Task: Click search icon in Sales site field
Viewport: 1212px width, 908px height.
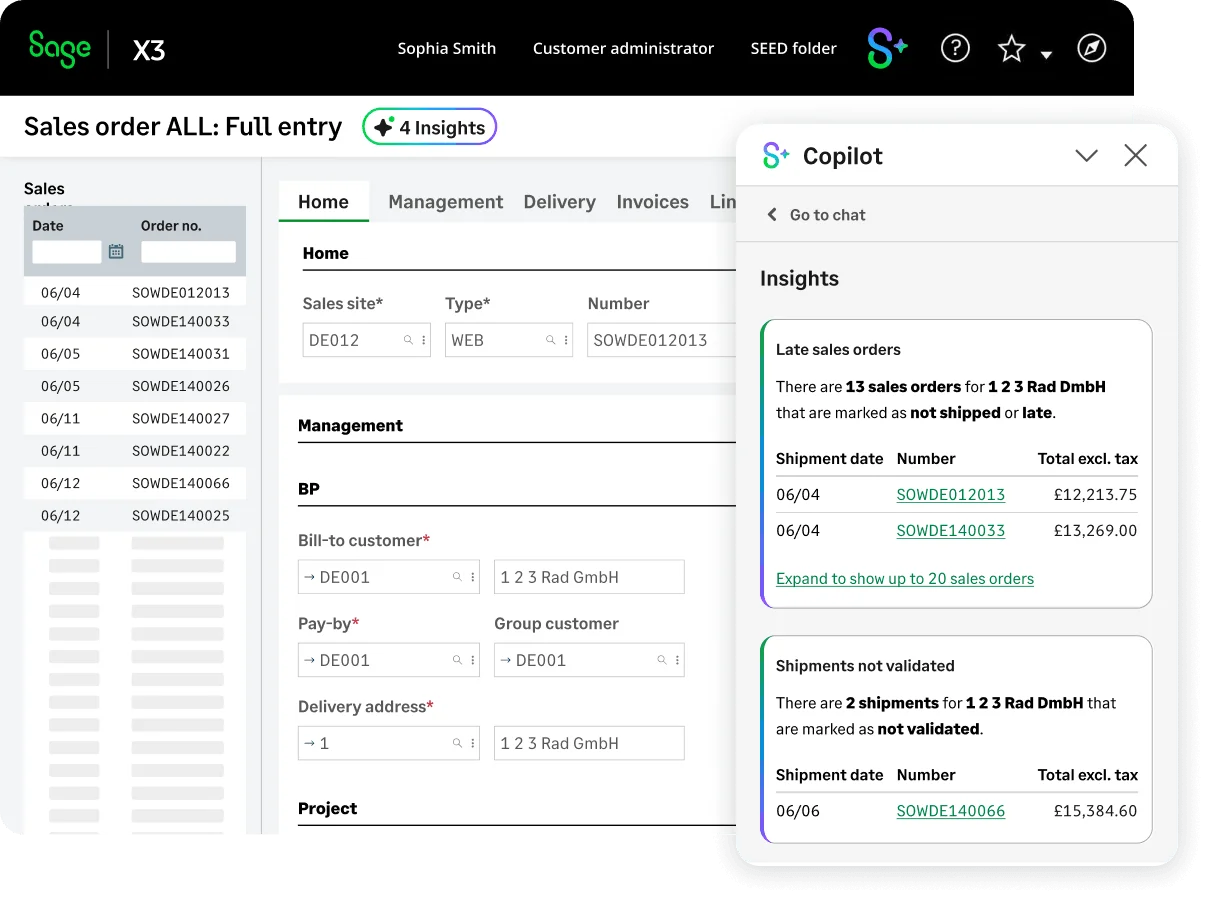Action: [x=408, y=340]
